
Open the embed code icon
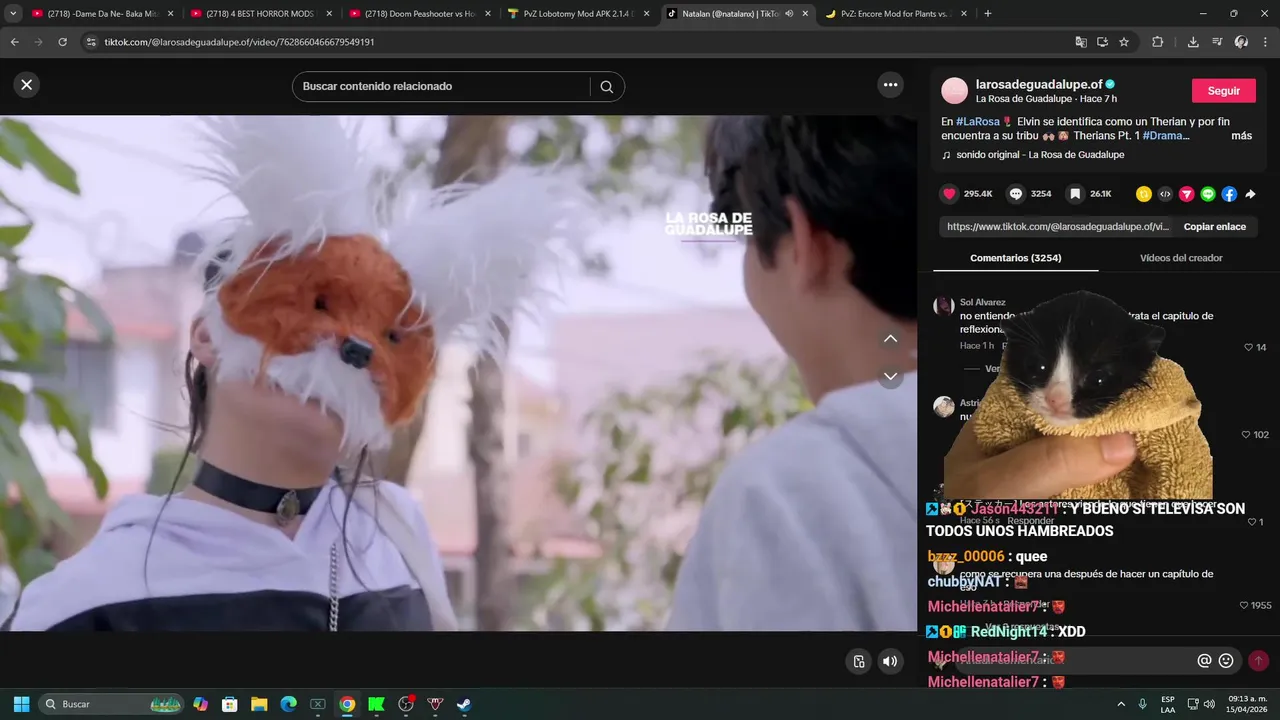[x=1165, y=194]
